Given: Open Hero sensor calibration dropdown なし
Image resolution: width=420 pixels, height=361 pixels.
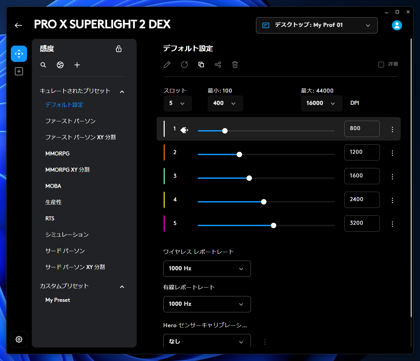Looking at the screenshot, I should tap(207, 341).
